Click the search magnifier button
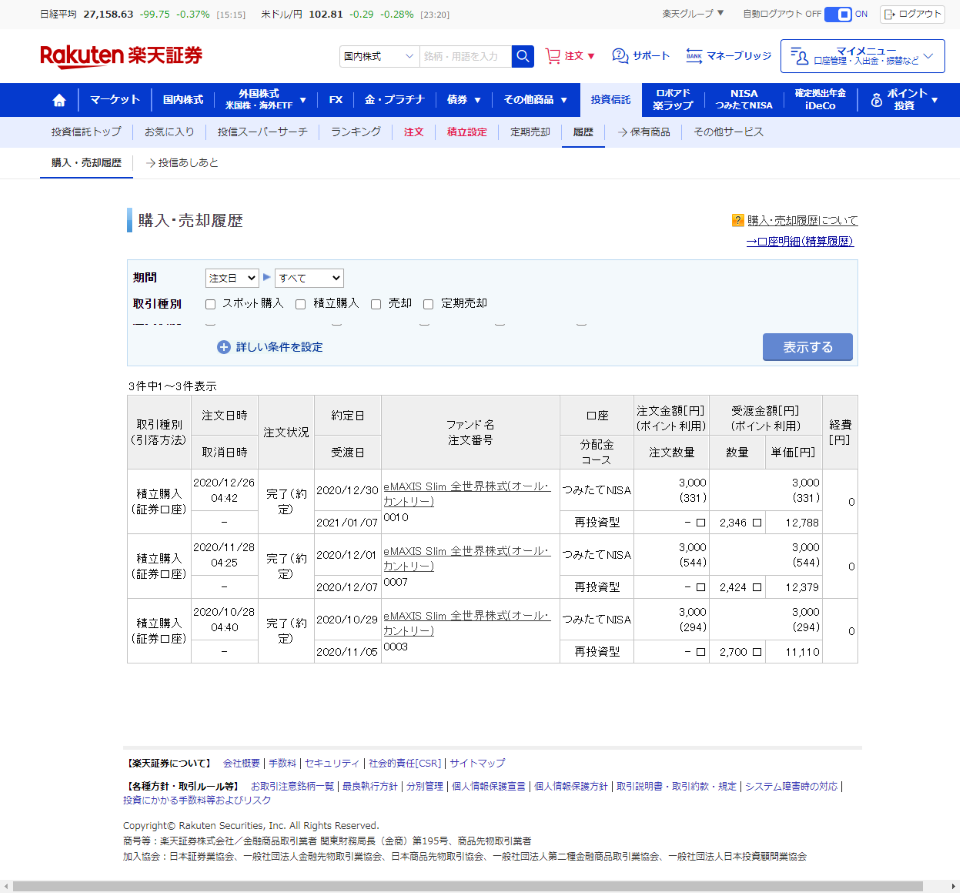 (522, 56)
